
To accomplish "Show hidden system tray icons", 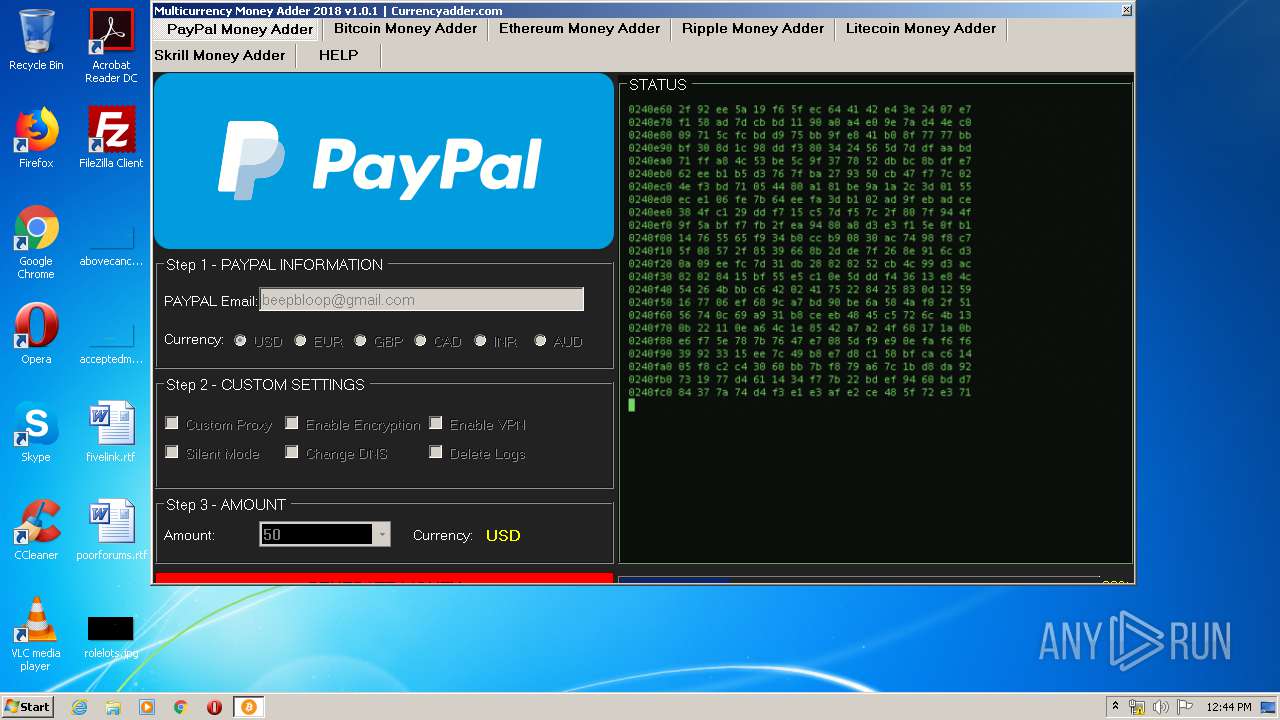I will 1116,707.
